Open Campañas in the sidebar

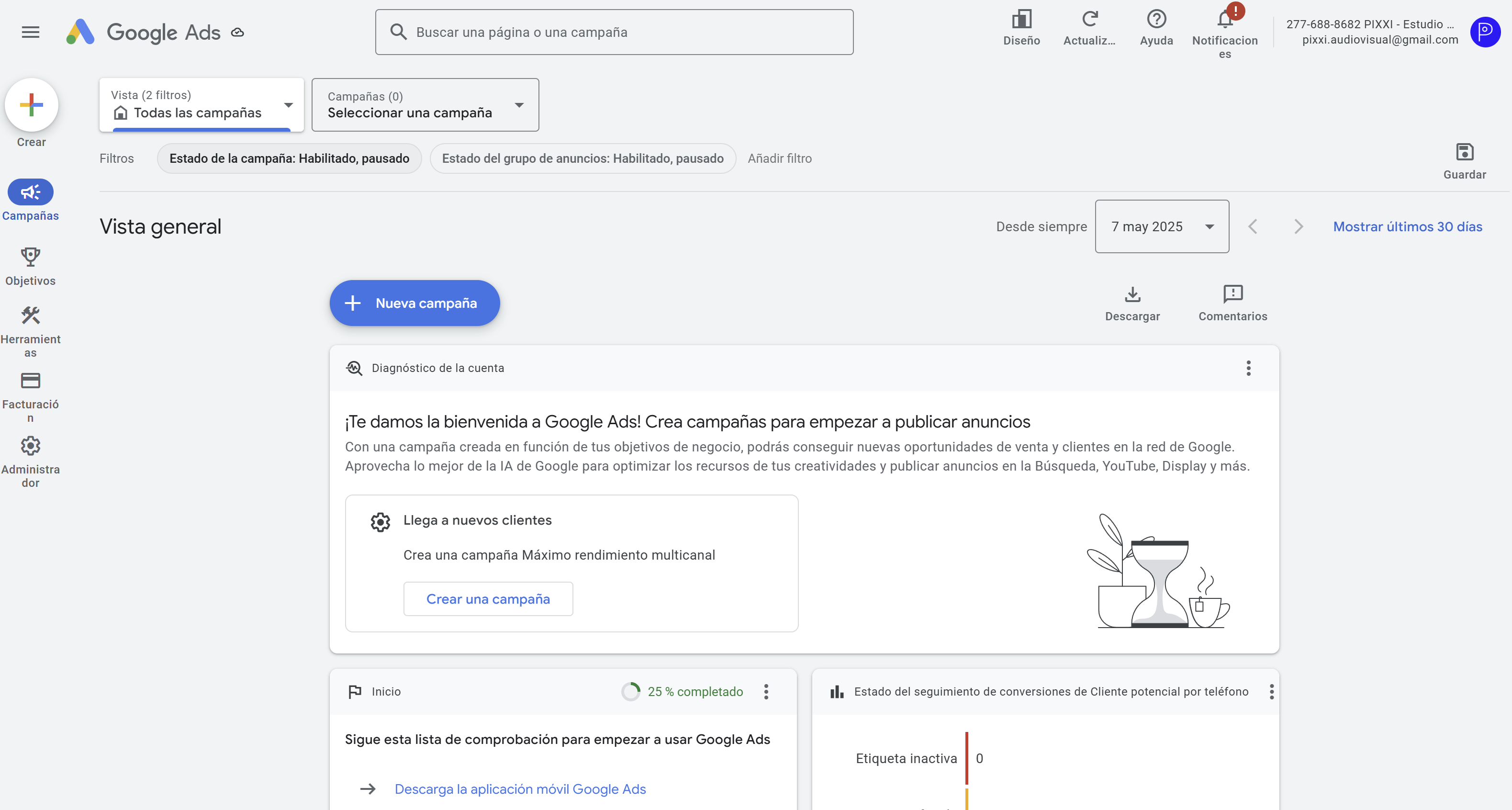point(31,201)
